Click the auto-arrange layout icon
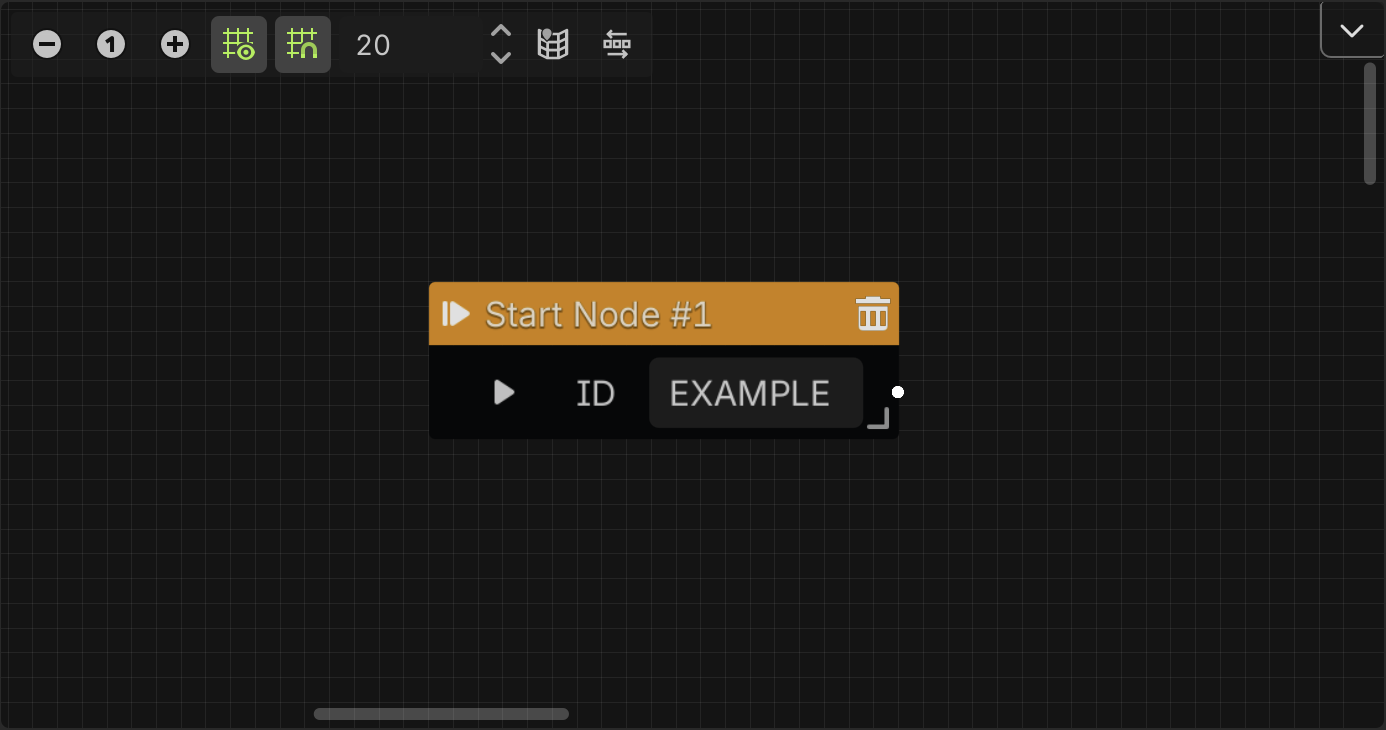Viewport: 1386px width, 730px height. pyautogui.click(x=617, y=44)
